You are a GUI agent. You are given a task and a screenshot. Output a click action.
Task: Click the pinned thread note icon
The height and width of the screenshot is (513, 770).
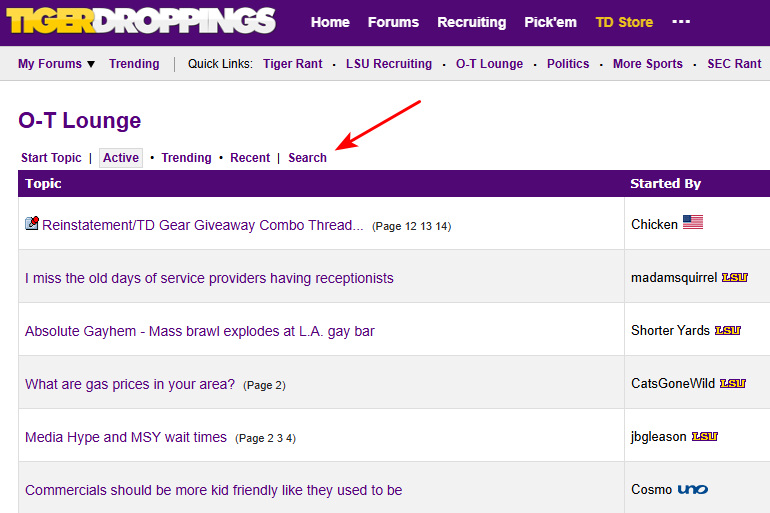(x=32, y=223)
